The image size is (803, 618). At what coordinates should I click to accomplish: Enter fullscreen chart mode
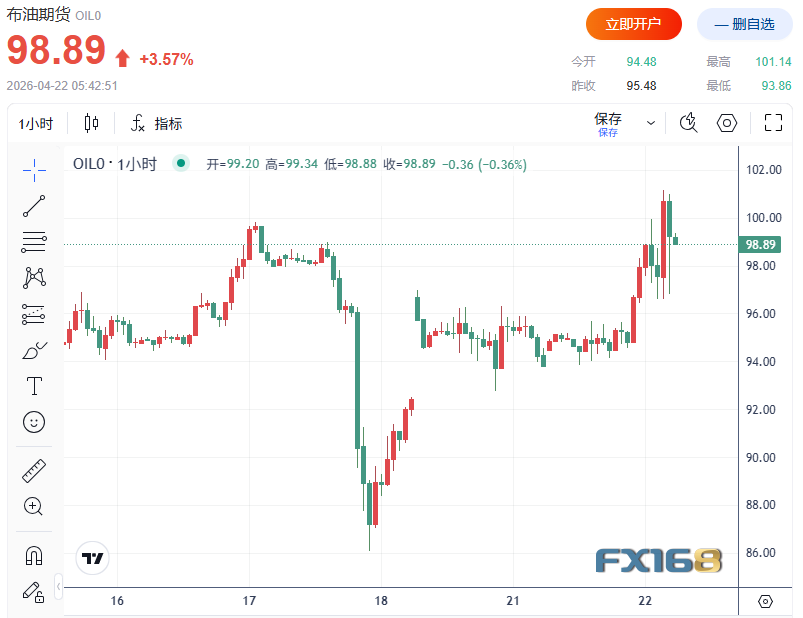772,123
